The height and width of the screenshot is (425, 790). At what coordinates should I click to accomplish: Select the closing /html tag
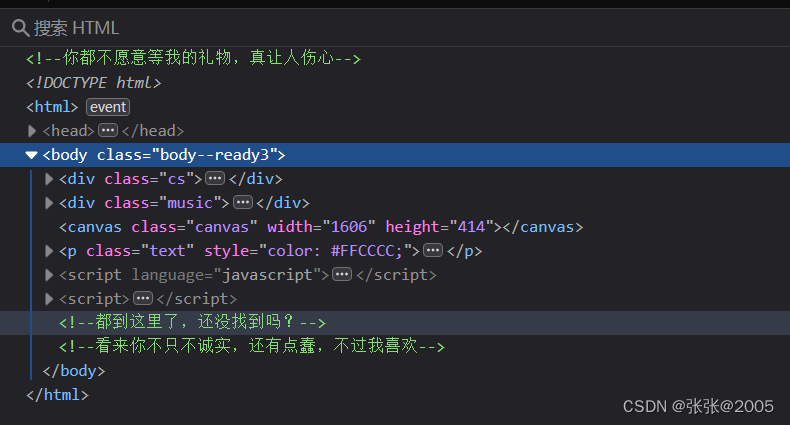[x=57, y=395]
